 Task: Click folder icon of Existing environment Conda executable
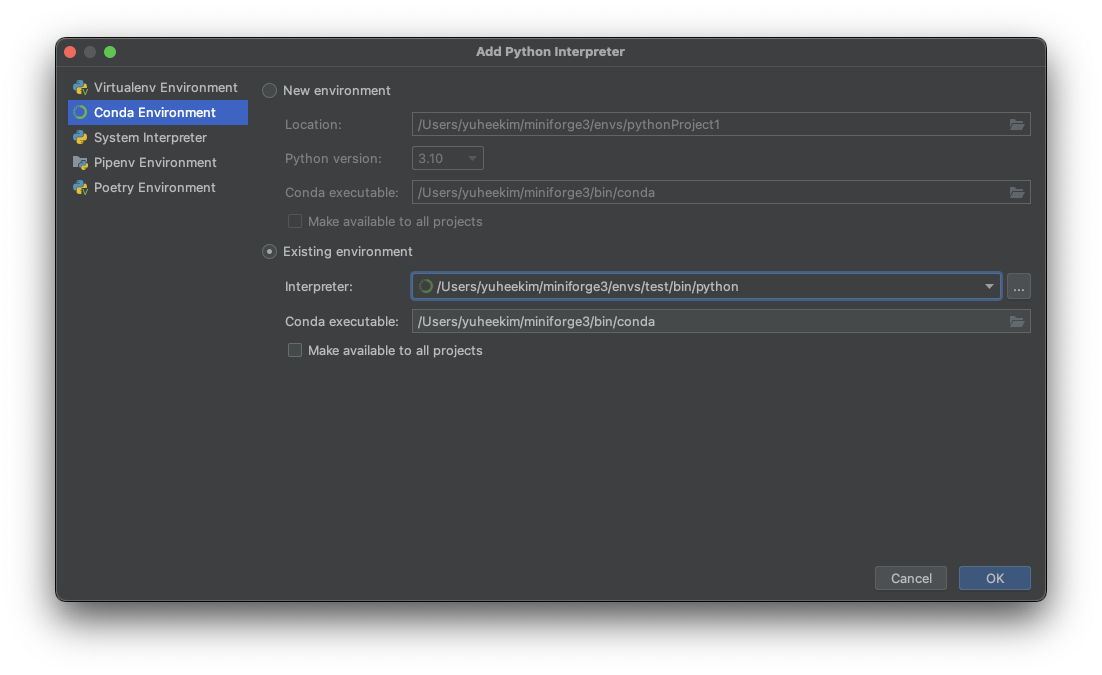(1016, 321)
